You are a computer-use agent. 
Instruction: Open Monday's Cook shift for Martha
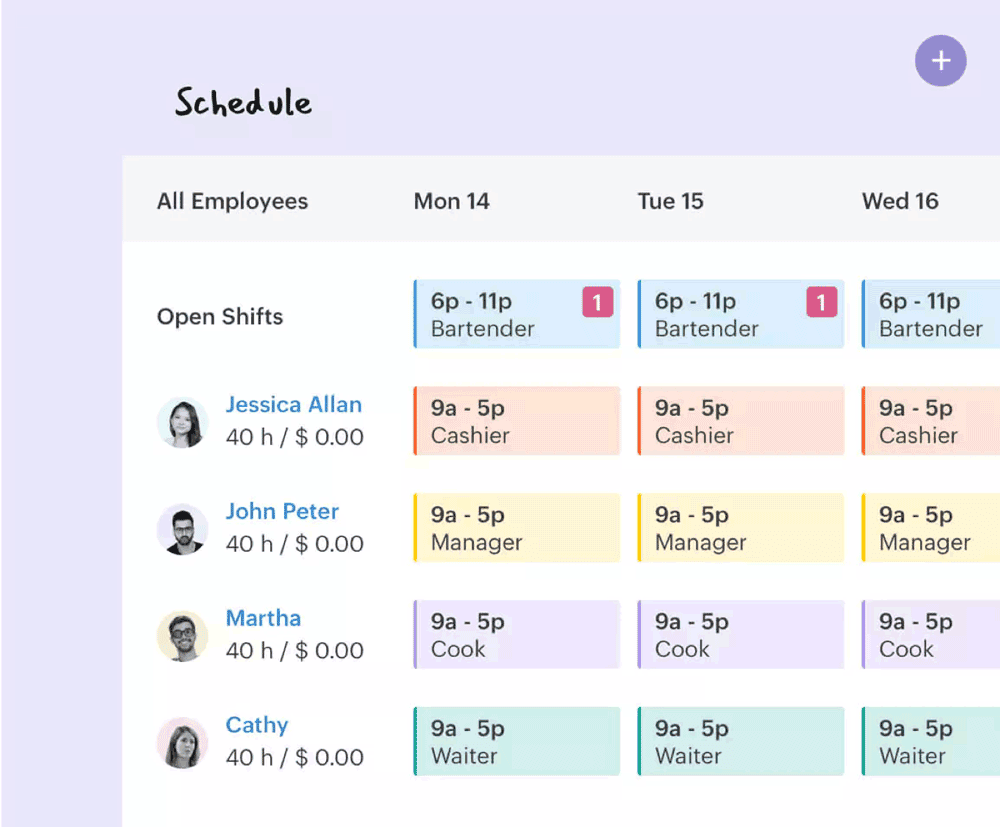[517, 635]
